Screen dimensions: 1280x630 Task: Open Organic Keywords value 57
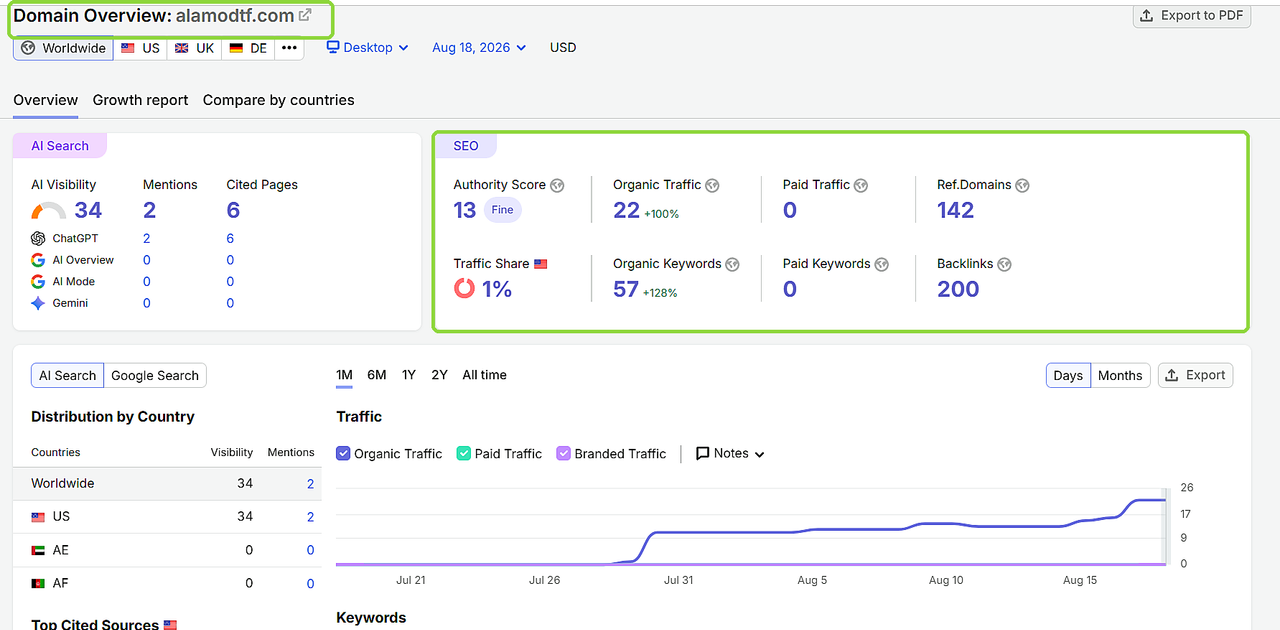click(626, 289)
